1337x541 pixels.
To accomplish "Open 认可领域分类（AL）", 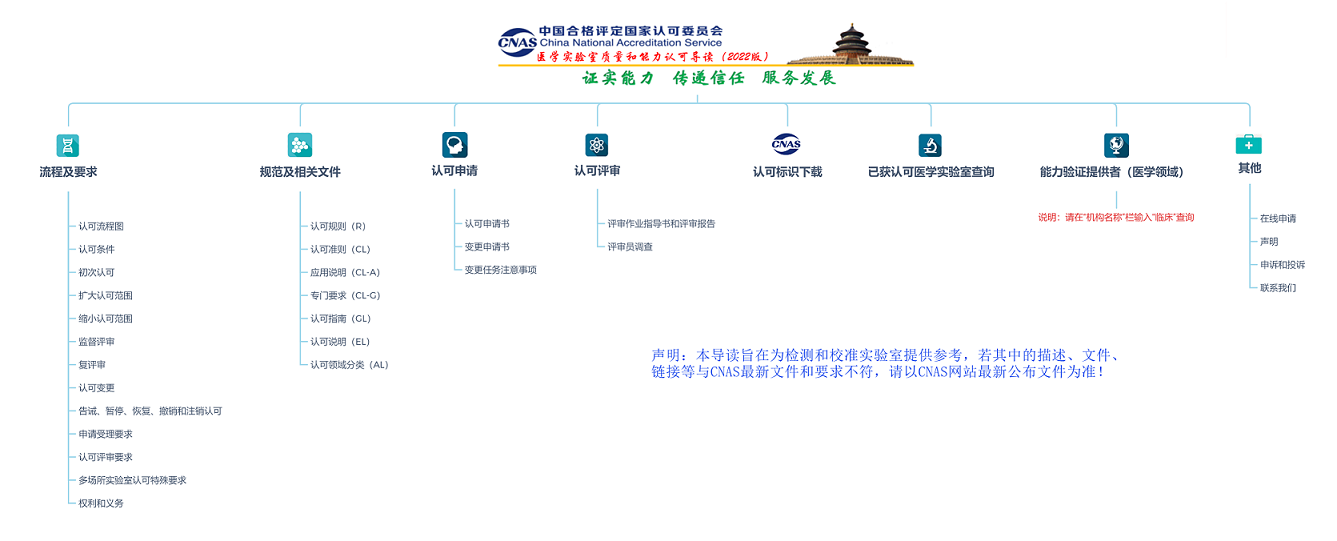I will [349, 365].
